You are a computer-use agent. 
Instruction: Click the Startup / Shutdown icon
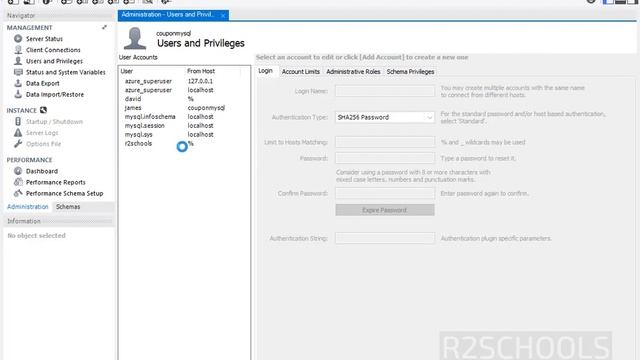pos(18,121)
